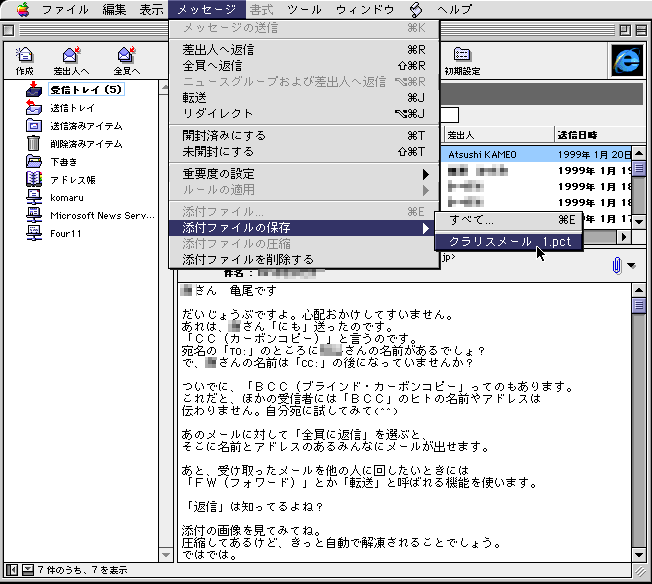The height and width of the screenshot is (584, 652).
Task: Select the Microsoft News Server entry
Action: [x=103, y=216]
